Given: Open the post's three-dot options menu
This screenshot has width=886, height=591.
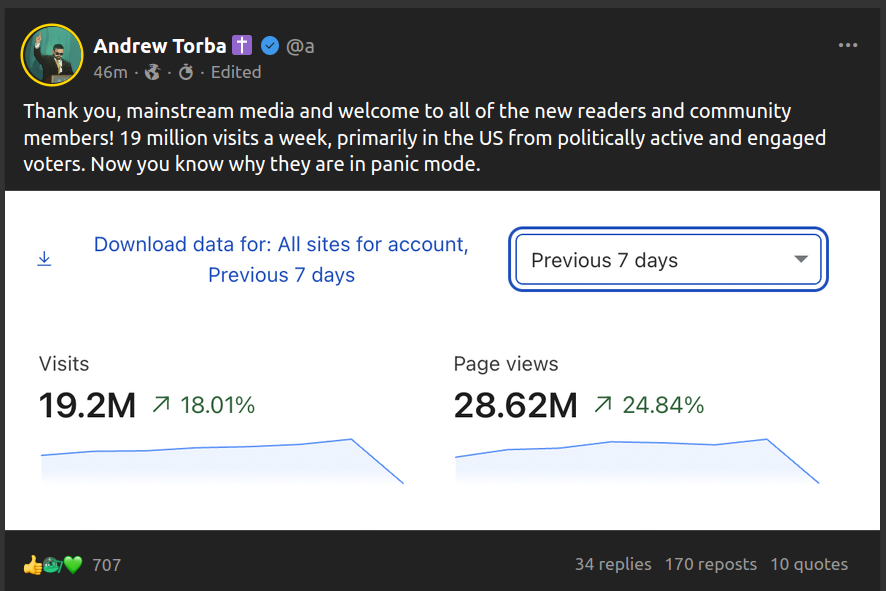Looking at the screenshot, I should 848,45.
